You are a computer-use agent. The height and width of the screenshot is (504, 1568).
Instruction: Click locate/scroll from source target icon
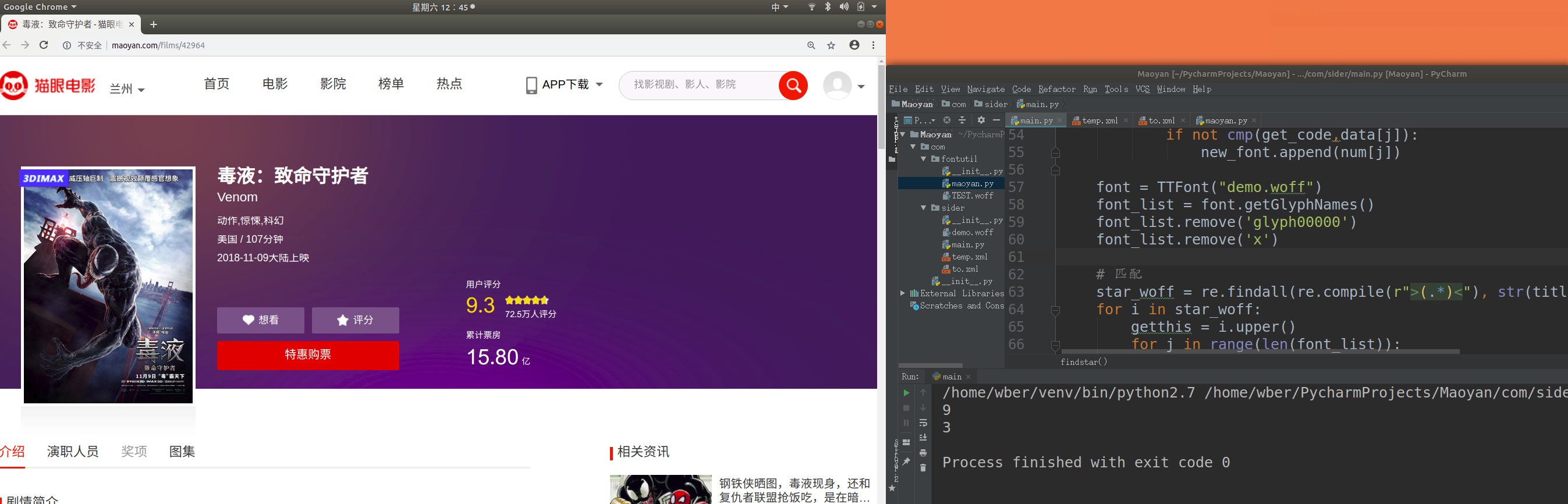tap(946, 120)
